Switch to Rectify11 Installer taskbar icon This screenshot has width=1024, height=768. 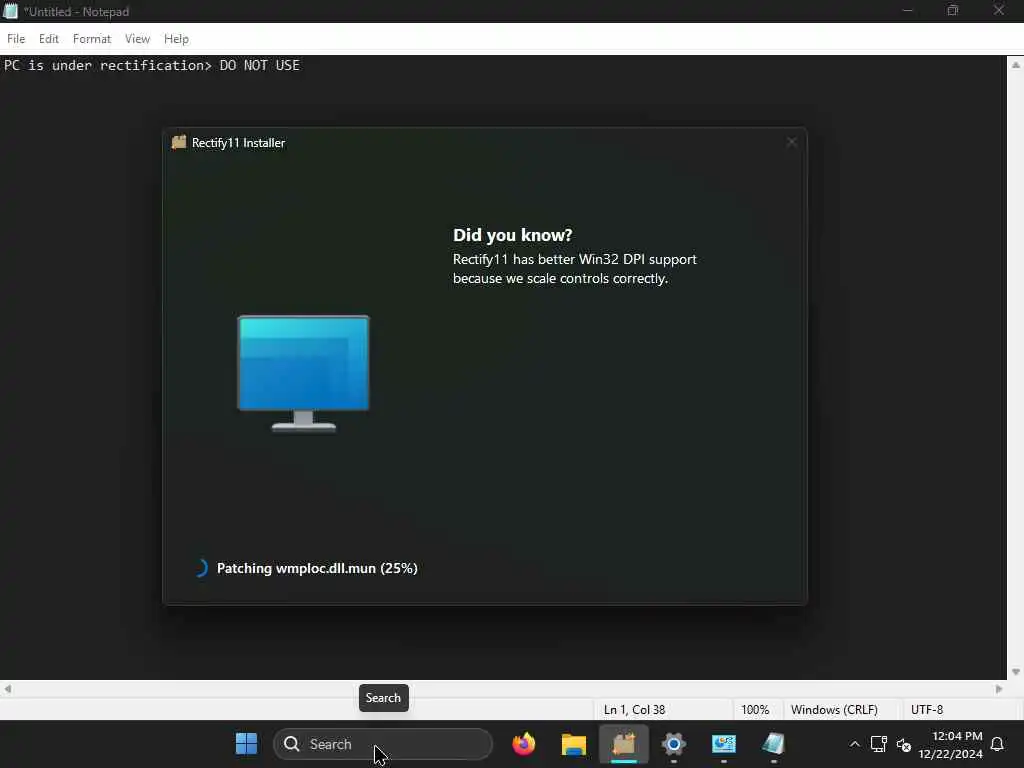624,744
